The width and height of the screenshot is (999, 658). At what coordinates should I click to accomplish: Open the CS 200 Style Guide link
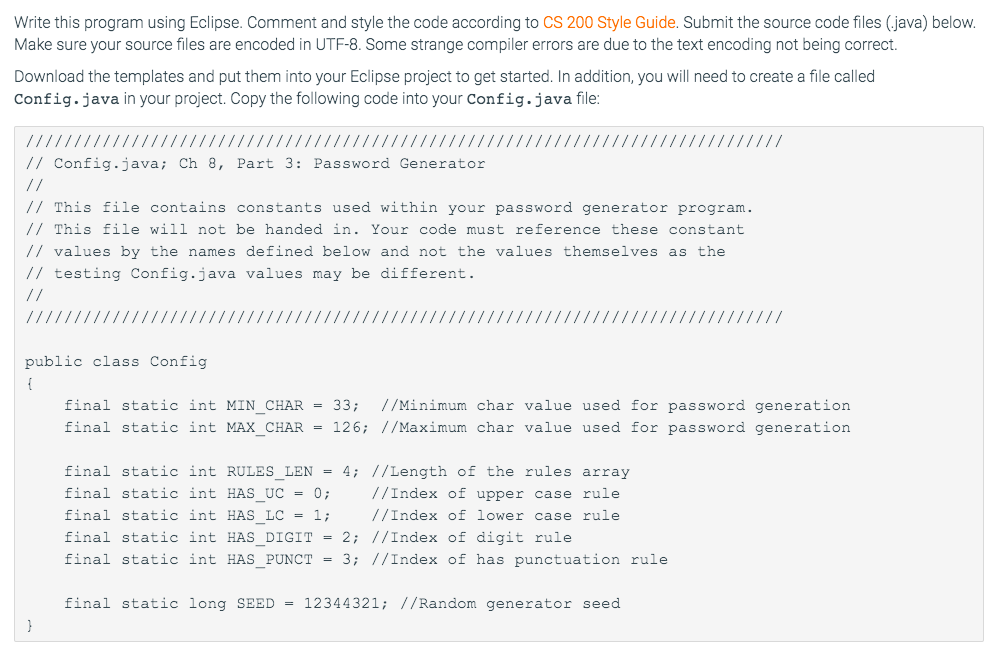tap(608, 23)
